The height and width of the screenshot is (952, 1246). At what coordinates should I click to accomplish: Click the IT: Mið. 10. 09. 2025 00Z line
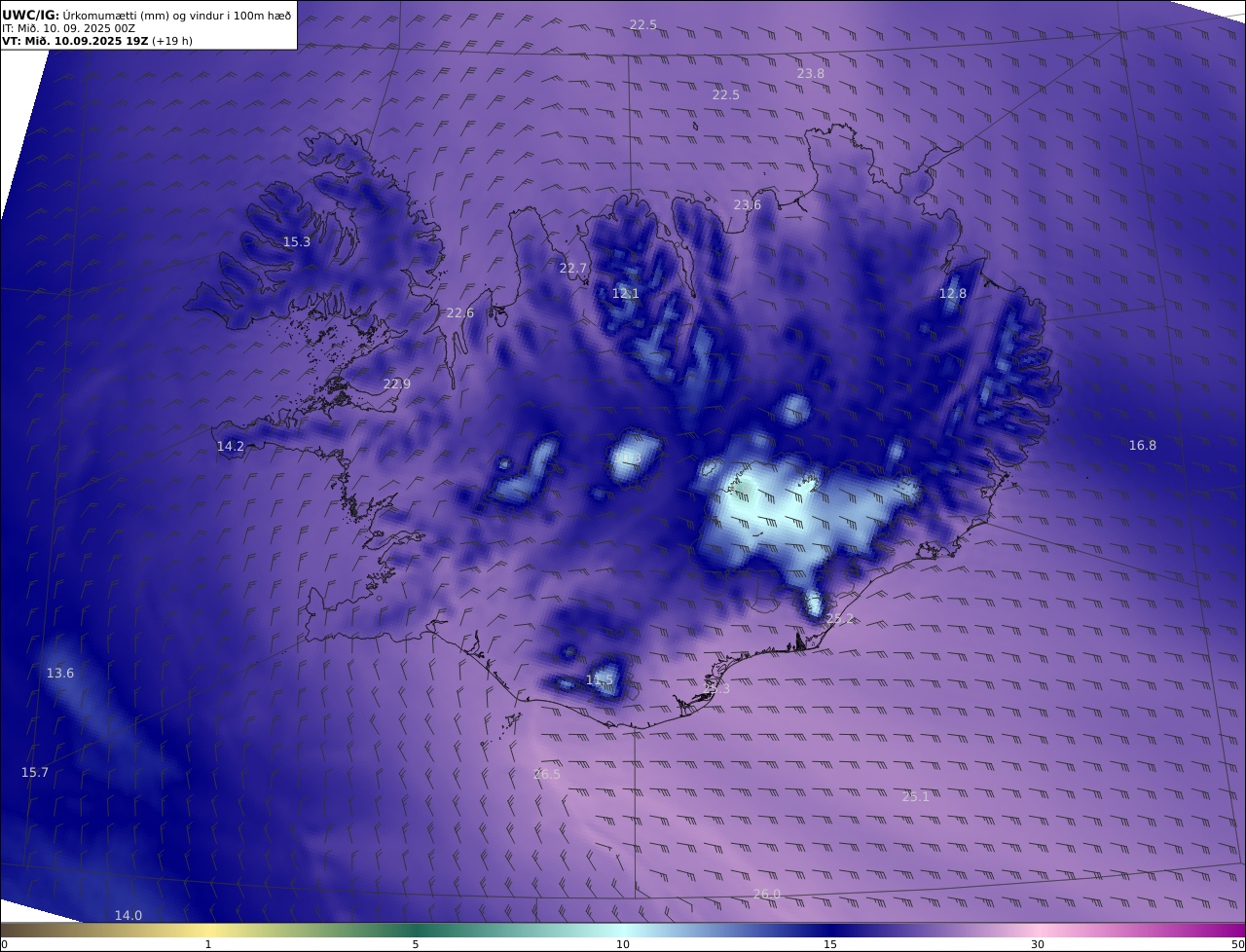tap(68, 29)
